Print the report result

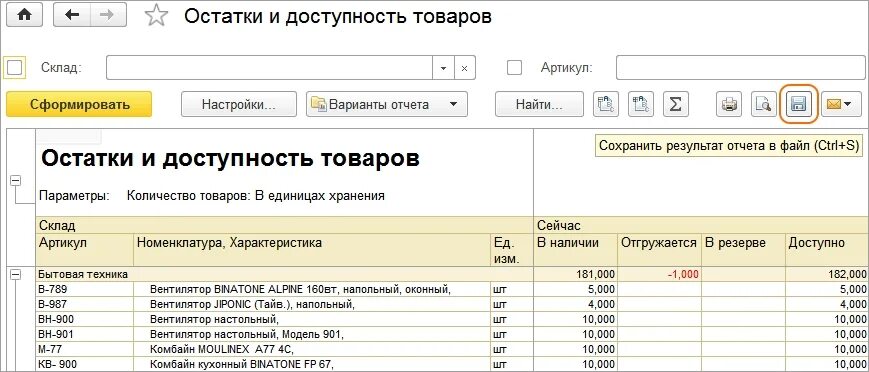pos(729,104)
